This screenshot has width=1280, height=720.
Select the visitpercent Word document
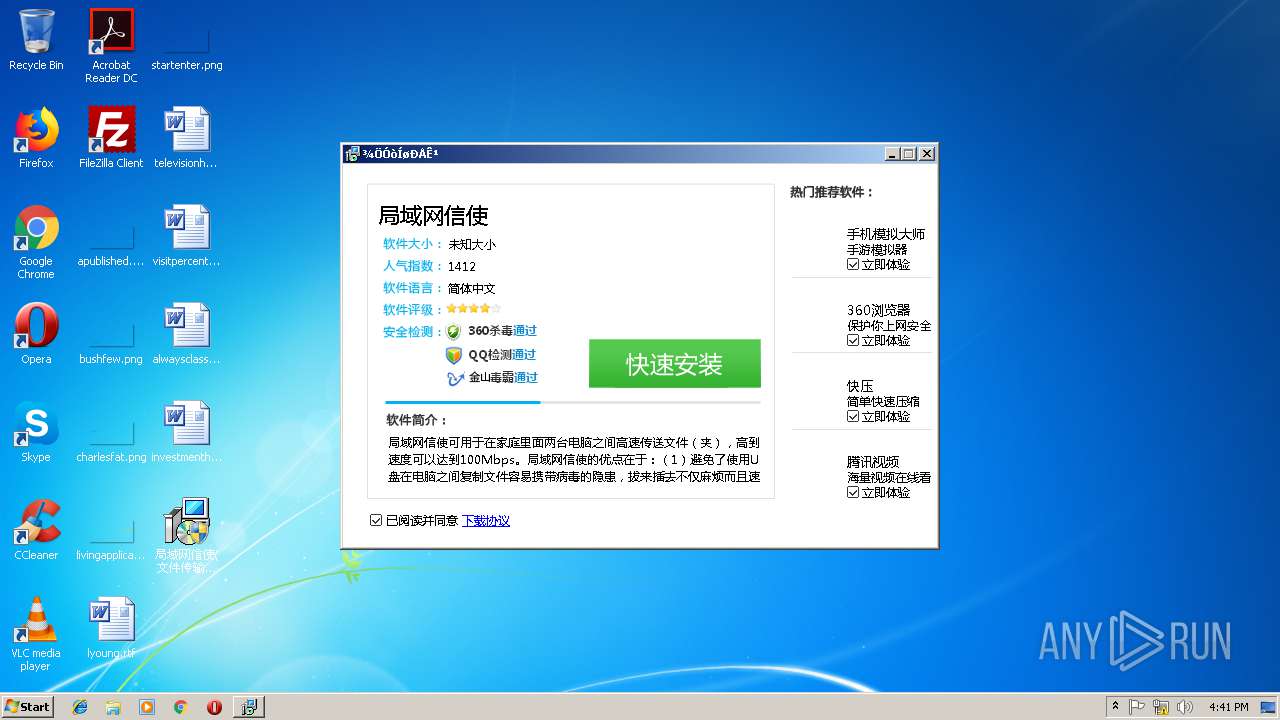(187, 237)
